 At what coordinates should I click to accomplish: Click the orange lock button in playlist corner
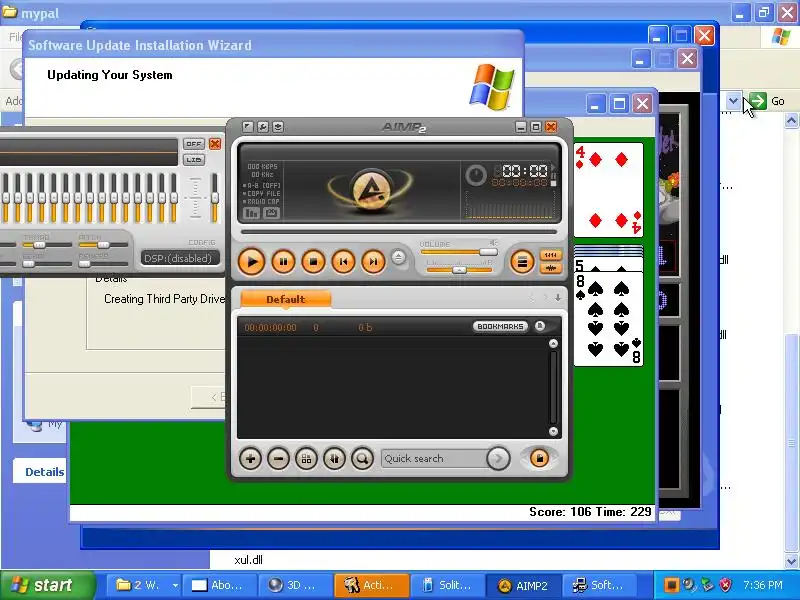click(x=539, y=458)
